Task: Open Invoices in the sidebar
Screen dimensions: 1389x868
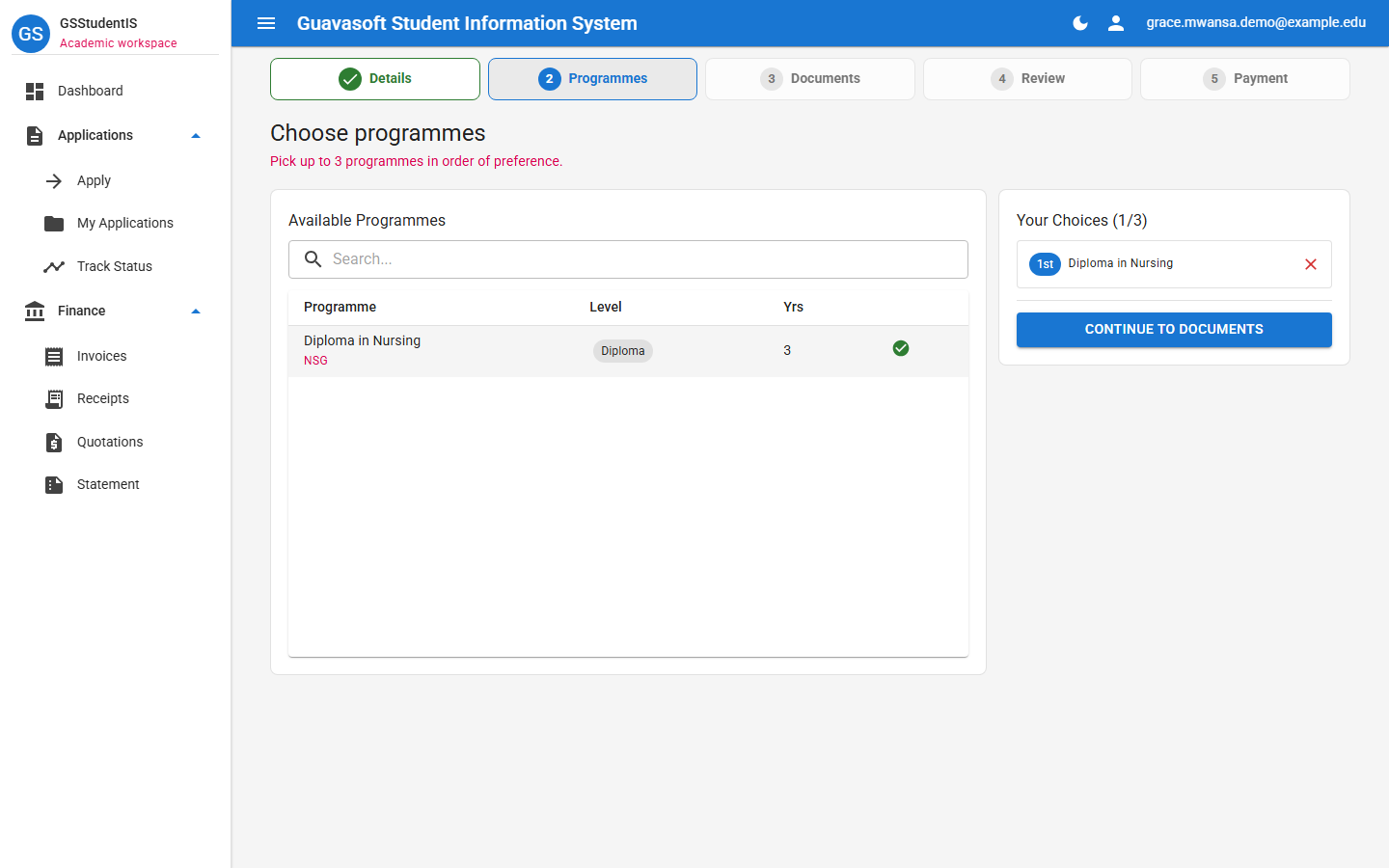Action: [116, 356]
